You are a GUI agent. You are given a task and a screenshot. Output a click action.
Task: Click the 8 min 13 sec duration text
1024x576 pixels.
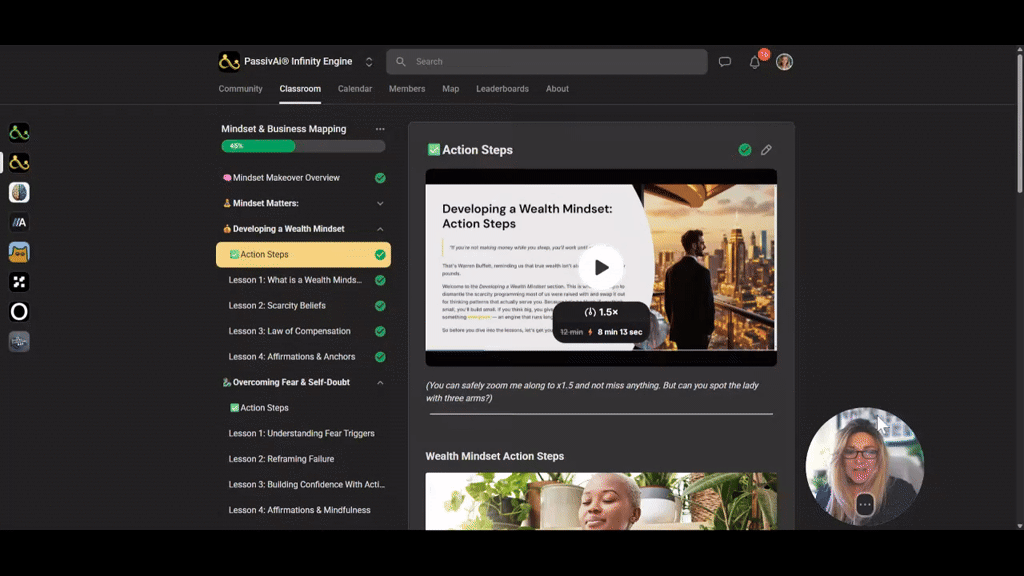(620, 332)
